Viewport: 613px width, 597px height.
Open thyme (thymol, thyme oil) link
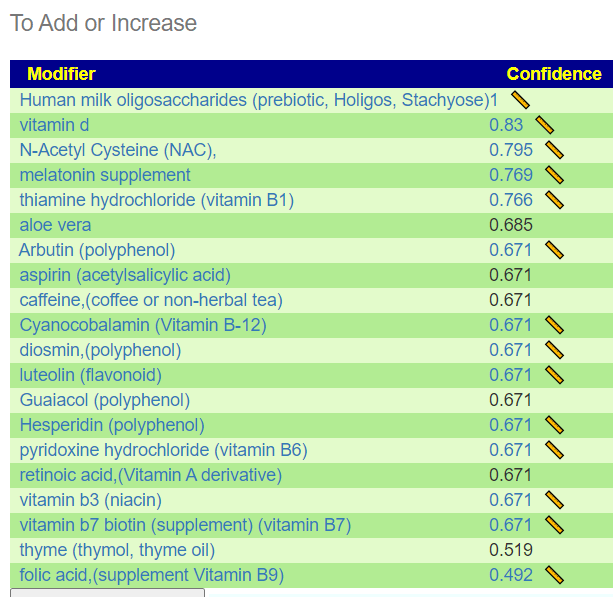[x=117, y=550]
